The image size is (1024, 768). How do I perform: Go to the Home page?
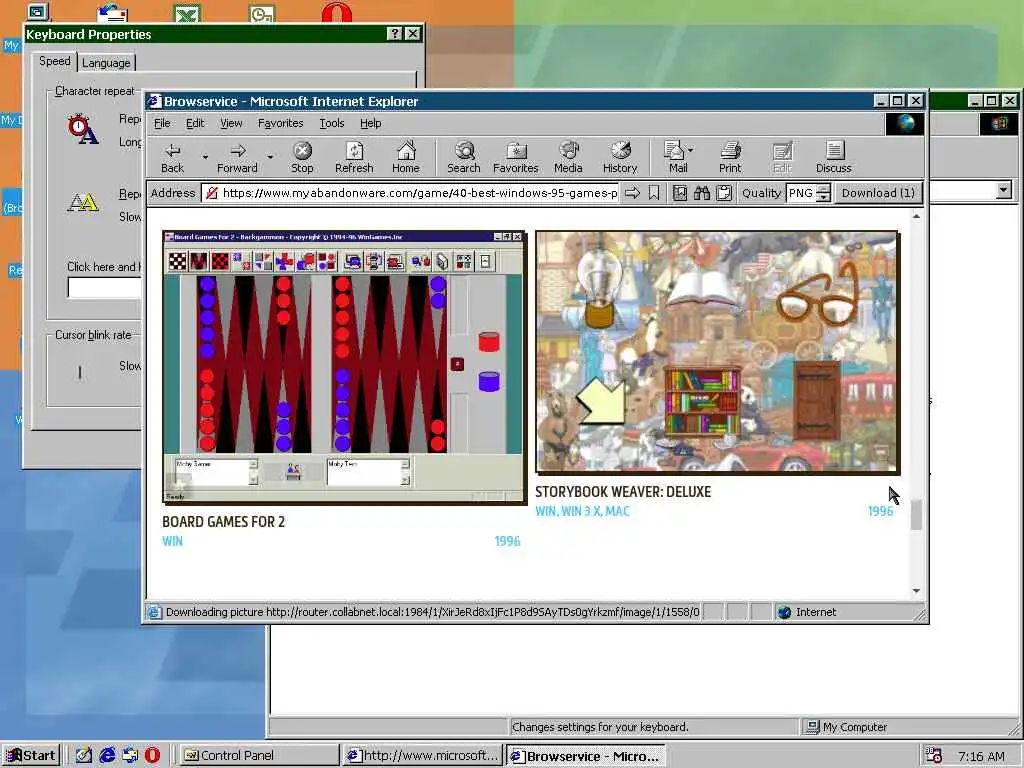click(406, 157)
